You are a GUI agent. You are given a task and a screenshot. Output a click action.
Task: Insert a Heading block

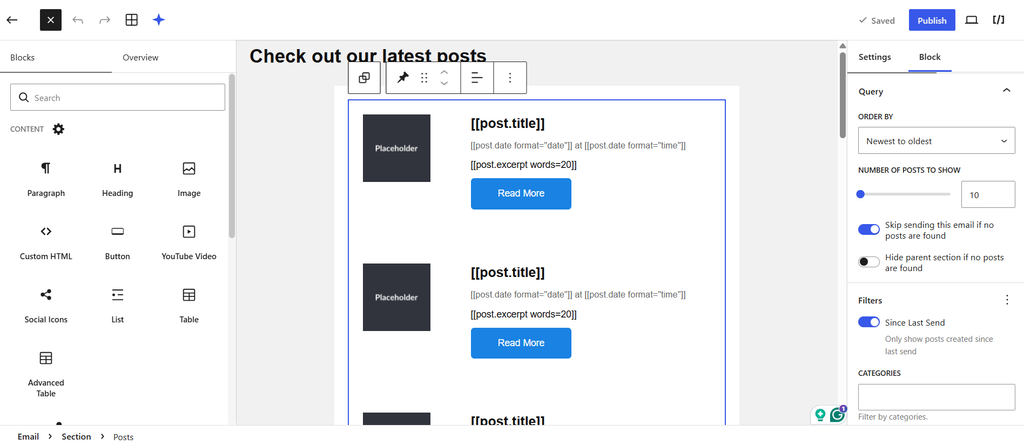tap(118, 180)
